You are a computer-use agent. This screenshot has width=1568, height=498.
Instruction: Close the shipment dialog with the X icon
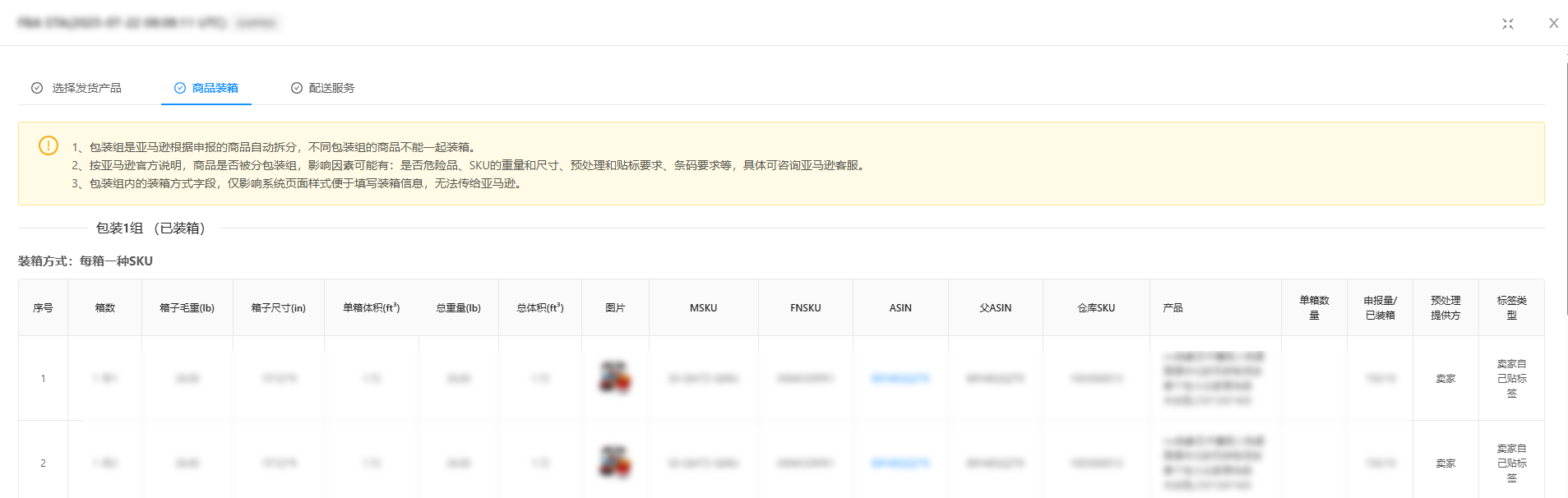[1553, 24]
